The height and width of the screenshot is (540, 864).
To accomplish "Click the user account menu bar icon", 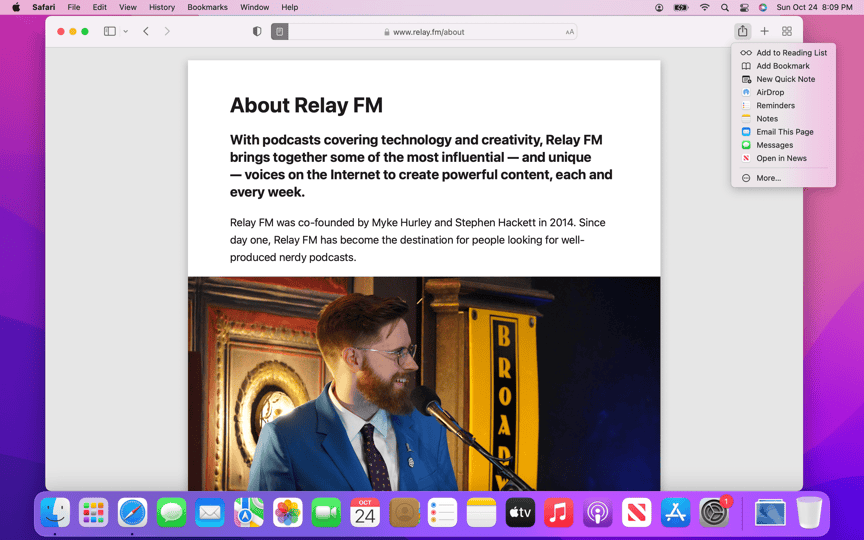I will point(659,7).
